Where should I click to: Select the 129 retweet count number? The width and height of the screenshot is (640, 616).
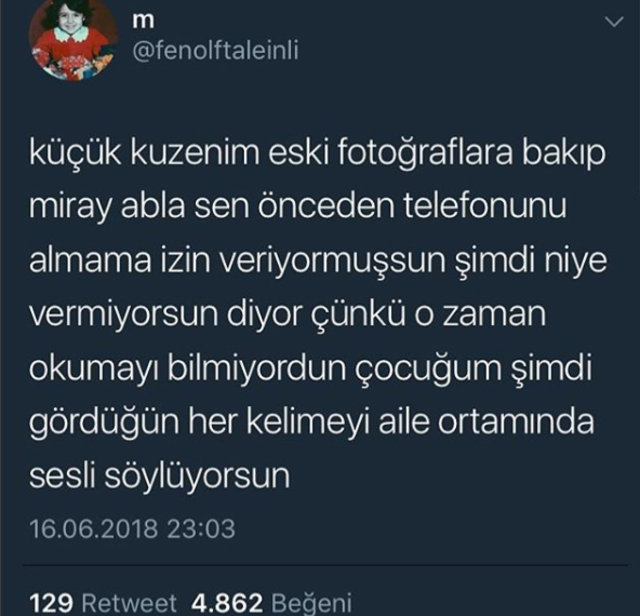click(51, 603)
